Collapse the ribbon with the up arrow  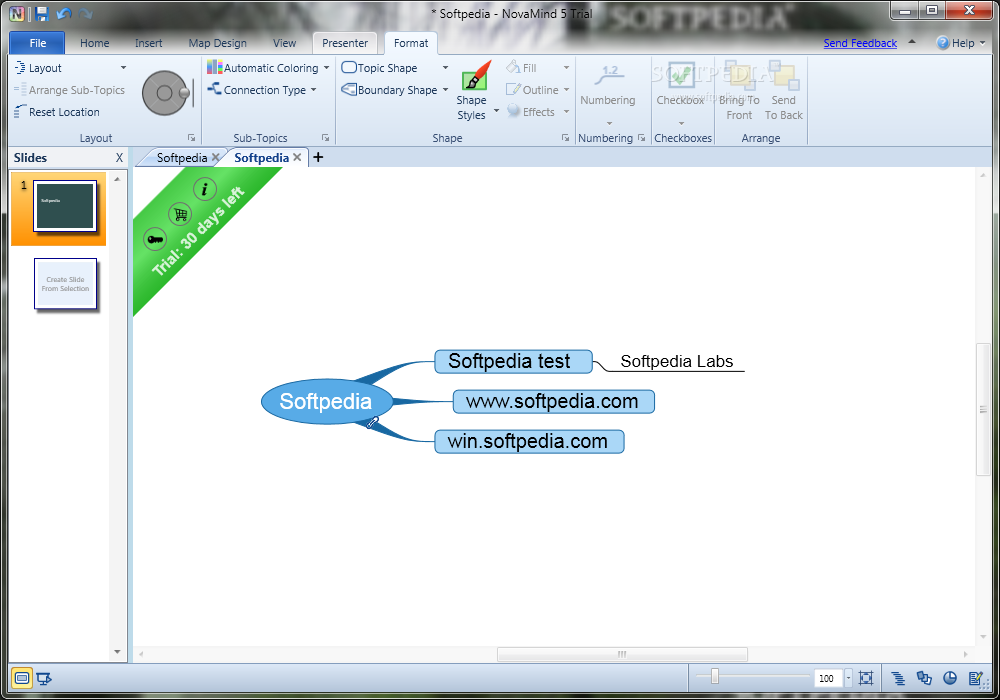pos(912,42)
